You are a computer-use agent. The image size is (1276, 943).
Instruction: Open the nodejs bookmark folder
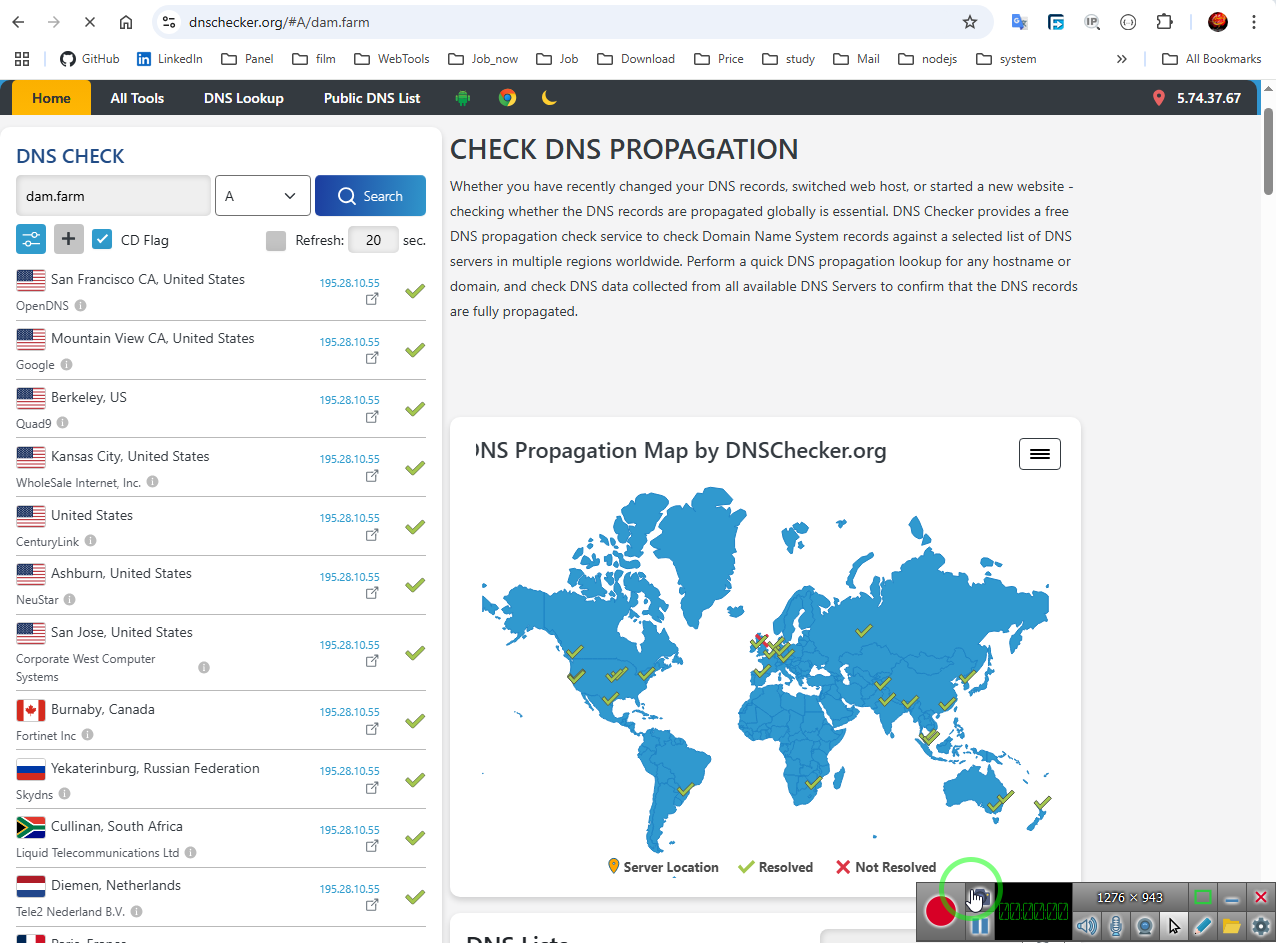(x=927, y=59)
